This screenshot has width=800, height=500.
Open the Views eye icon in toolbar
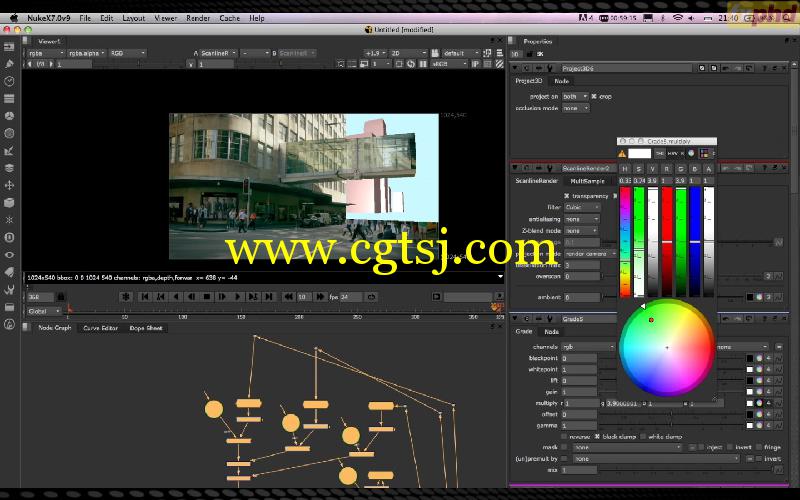click(9, 255)
